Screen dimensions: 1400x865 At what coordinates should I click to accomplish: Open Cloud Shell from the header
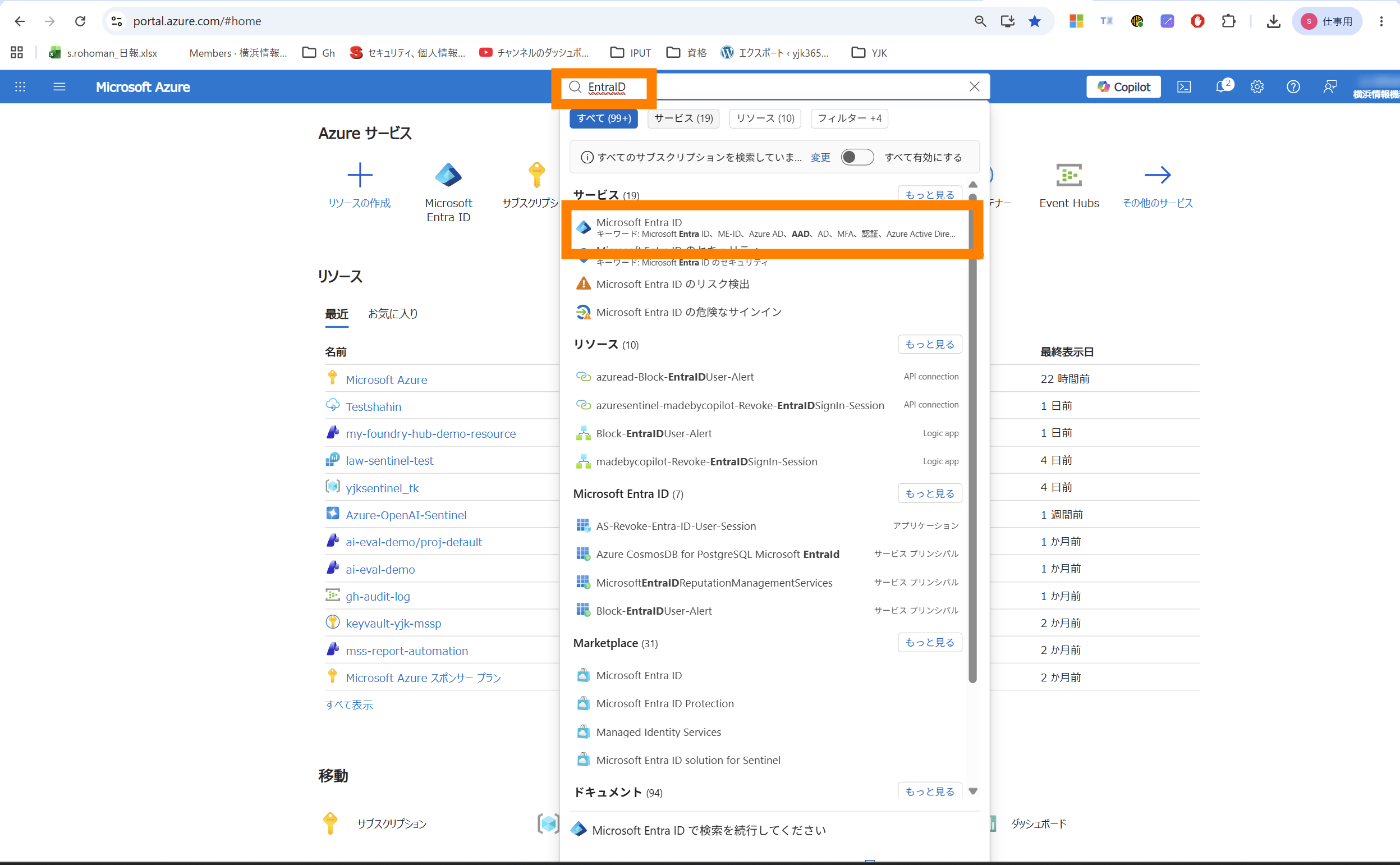click(x=1185, y=87)
